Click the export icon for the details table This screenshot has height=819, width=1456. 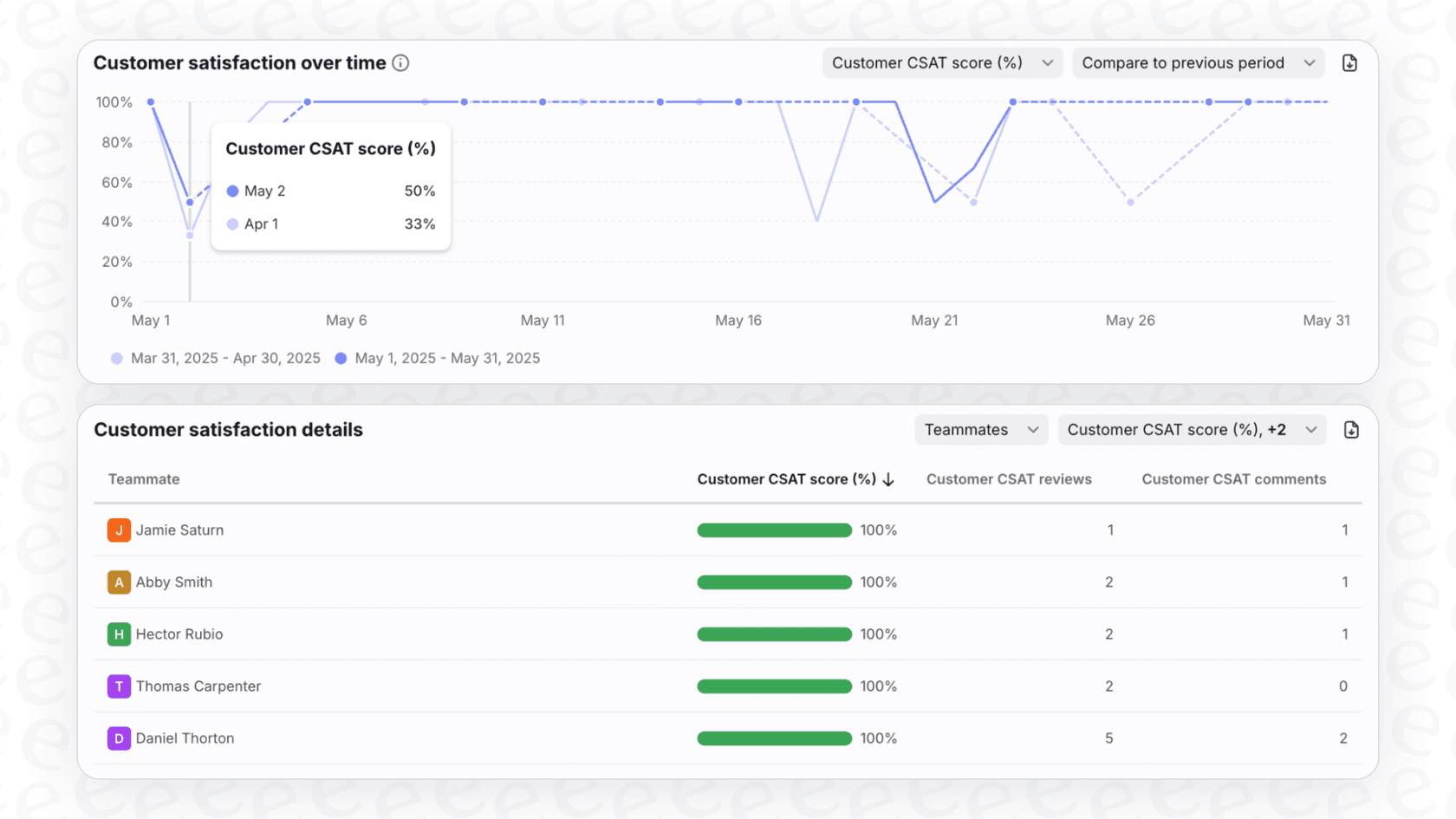coord(1350,429)
